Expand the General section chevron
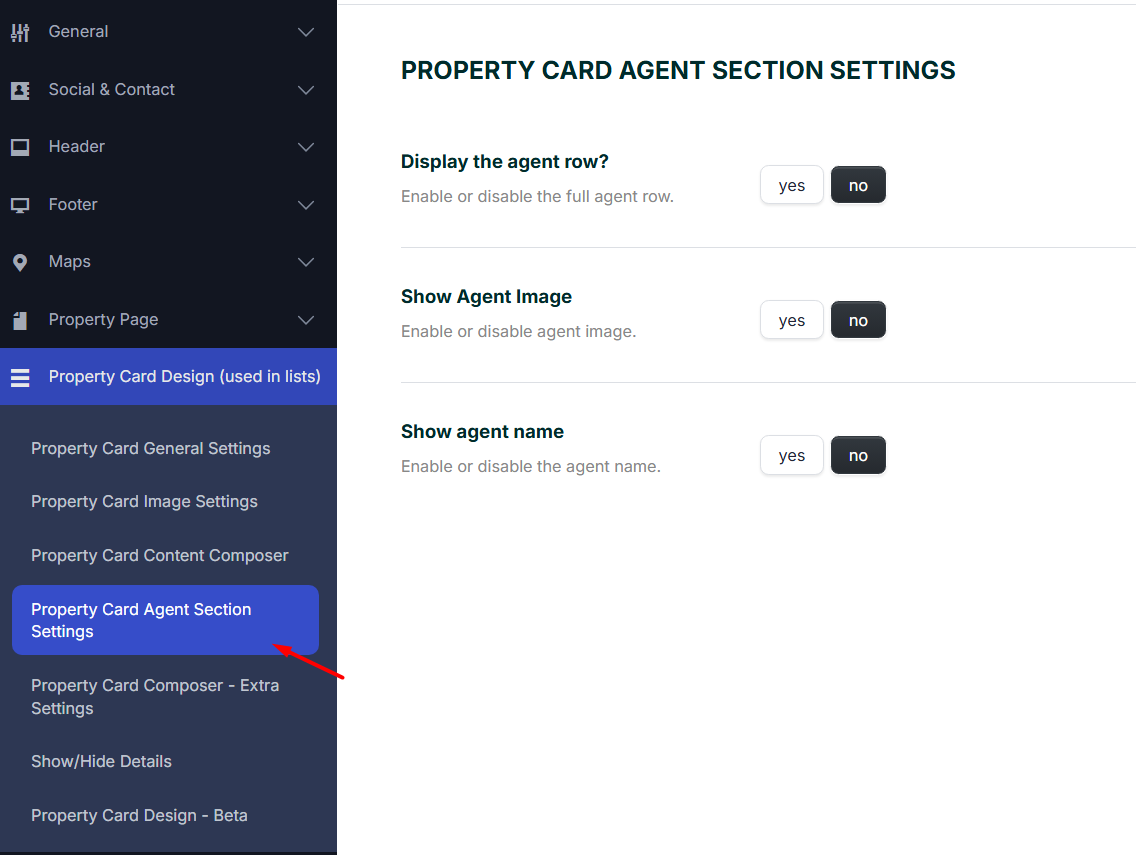The image size is (1136, 855). point(306,32)
